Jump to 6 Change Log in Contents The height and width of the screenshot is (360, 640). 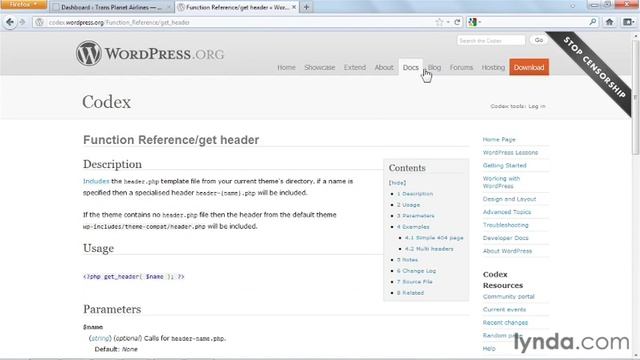(x=416, y=271)
